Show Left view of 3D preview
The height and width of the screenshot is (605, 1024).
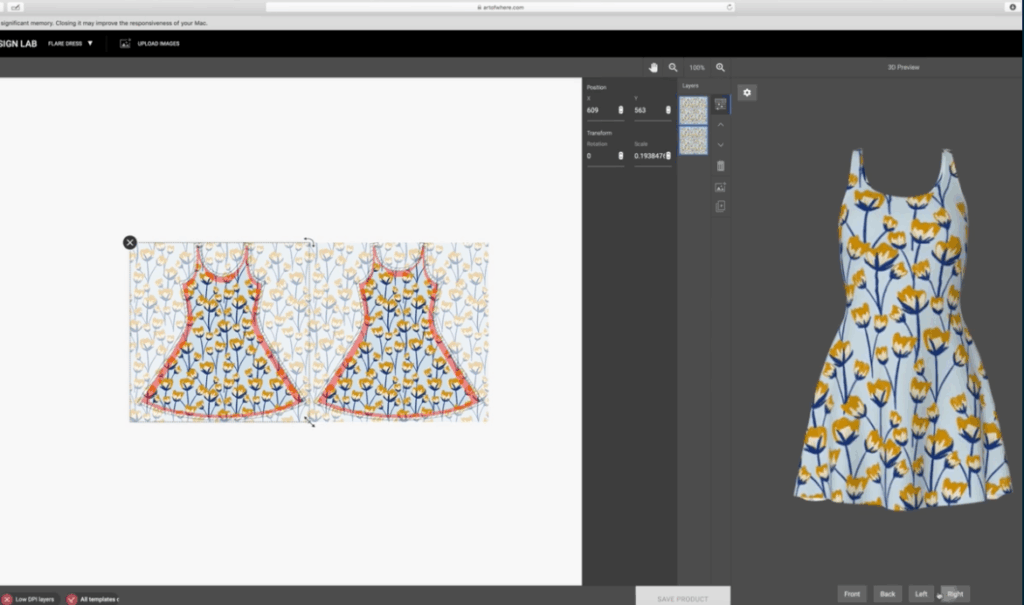pos(921,594)
